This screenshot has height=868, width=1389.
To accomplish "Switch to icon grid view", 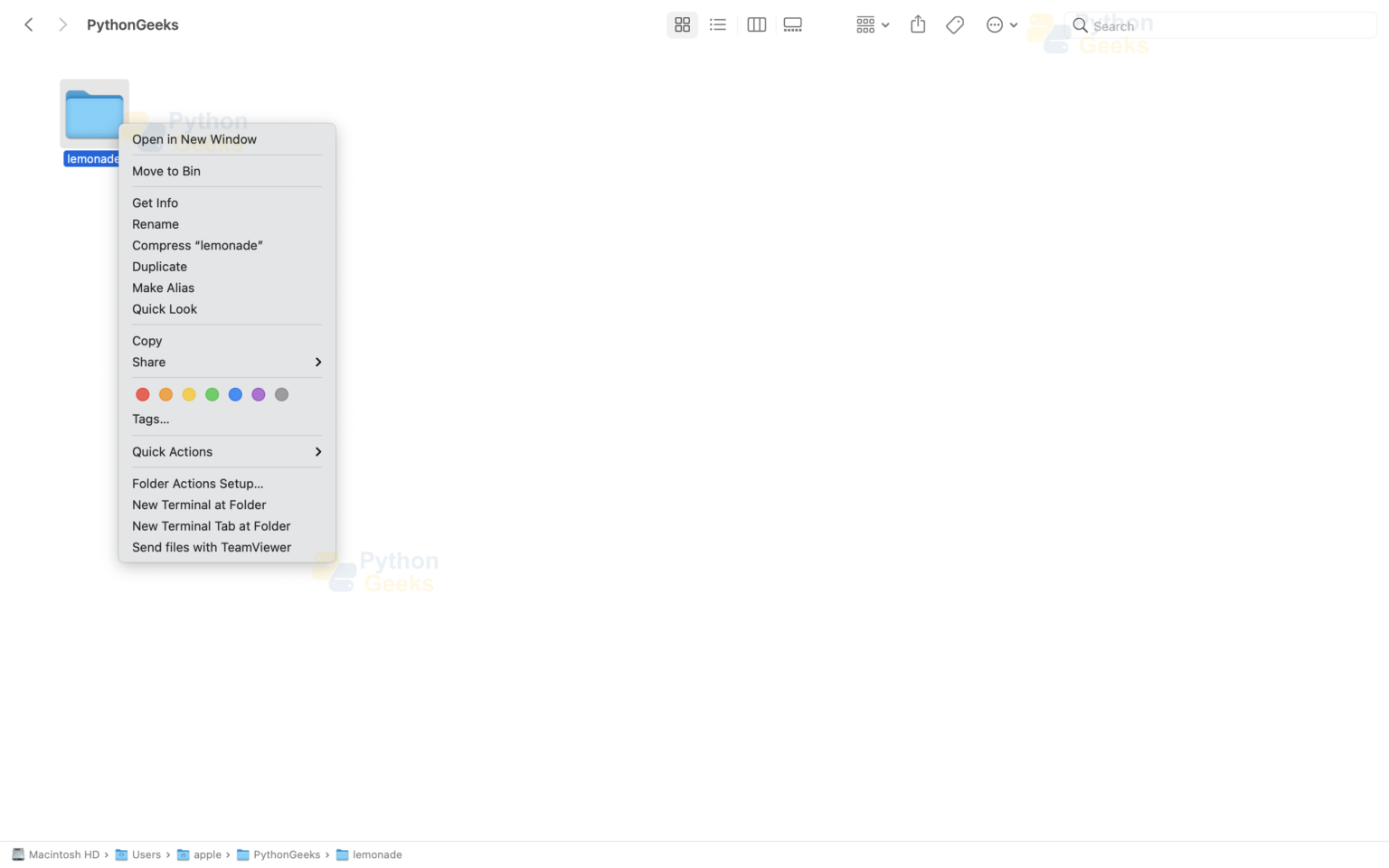I will pos(682,25).
